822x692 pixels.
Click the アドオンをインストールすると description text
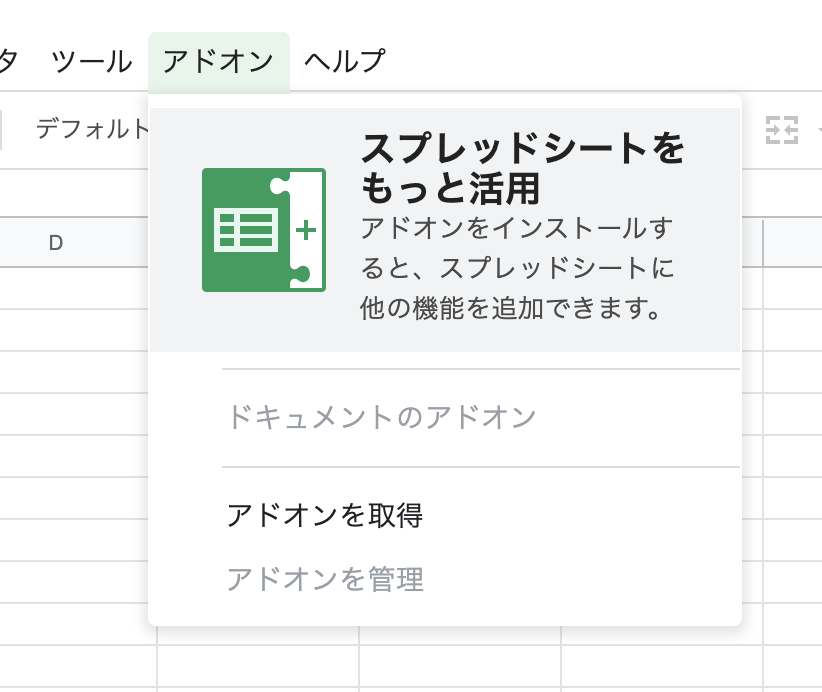point(517,268)
